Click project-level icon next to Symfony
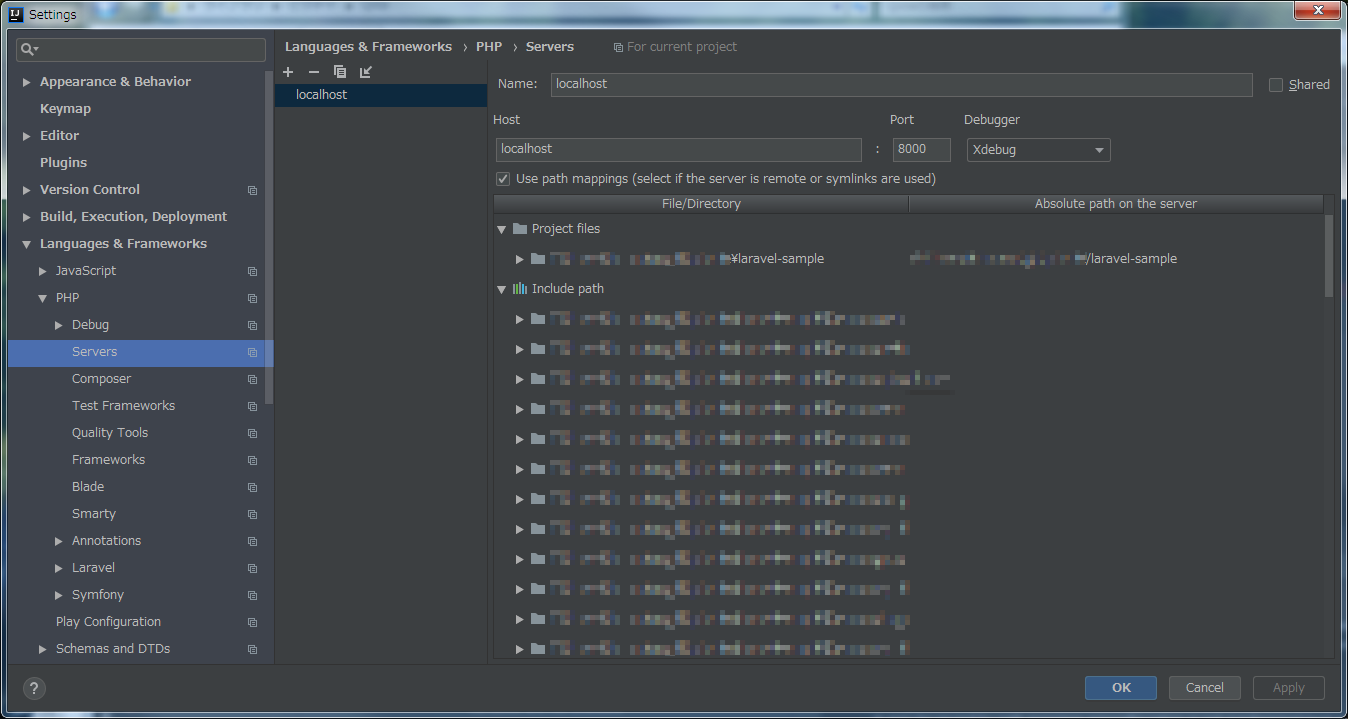 252,595
